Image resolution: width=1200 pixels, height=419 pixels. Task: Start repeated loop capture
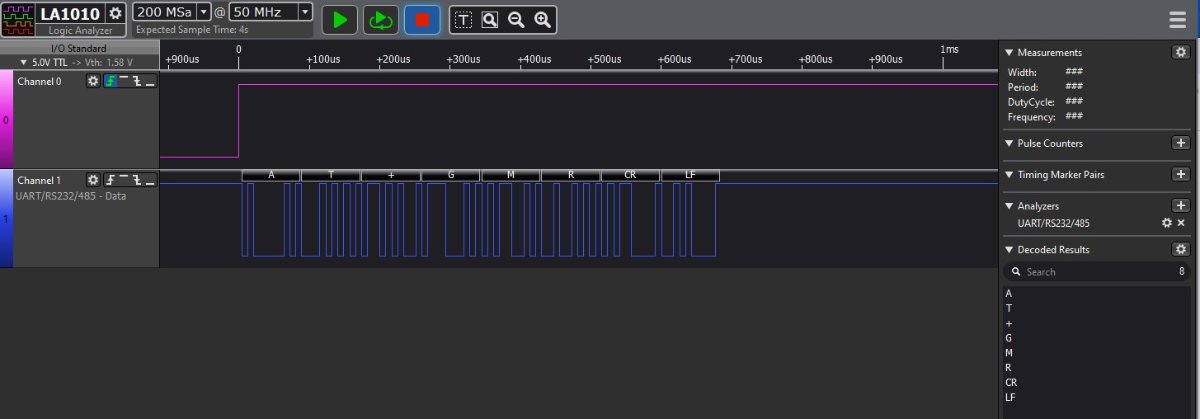pos(381,19)
